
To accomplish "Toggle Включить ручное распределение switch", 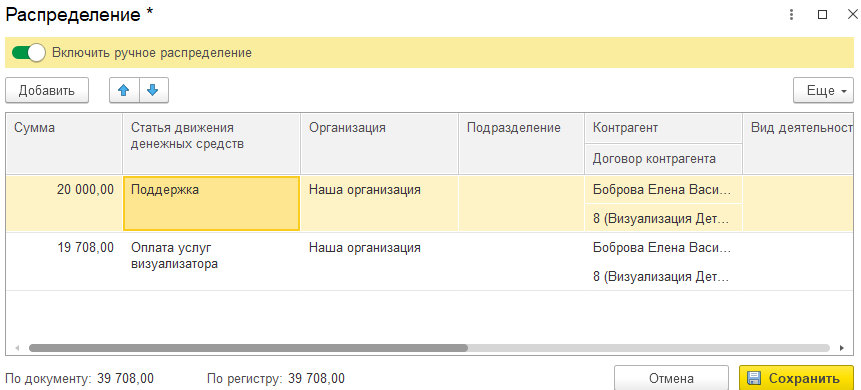I will tap(28, 53).
